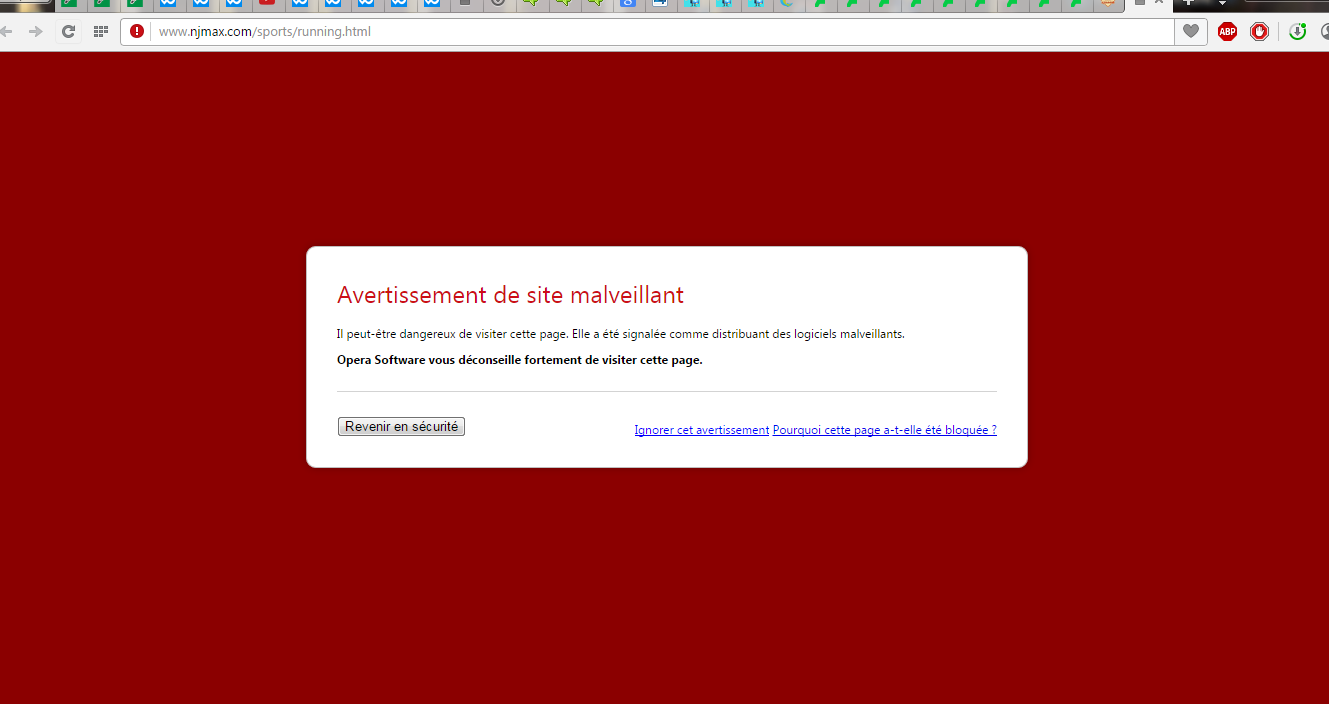Click the heading Avertissement de site malveillant

[x=510, y=295]
